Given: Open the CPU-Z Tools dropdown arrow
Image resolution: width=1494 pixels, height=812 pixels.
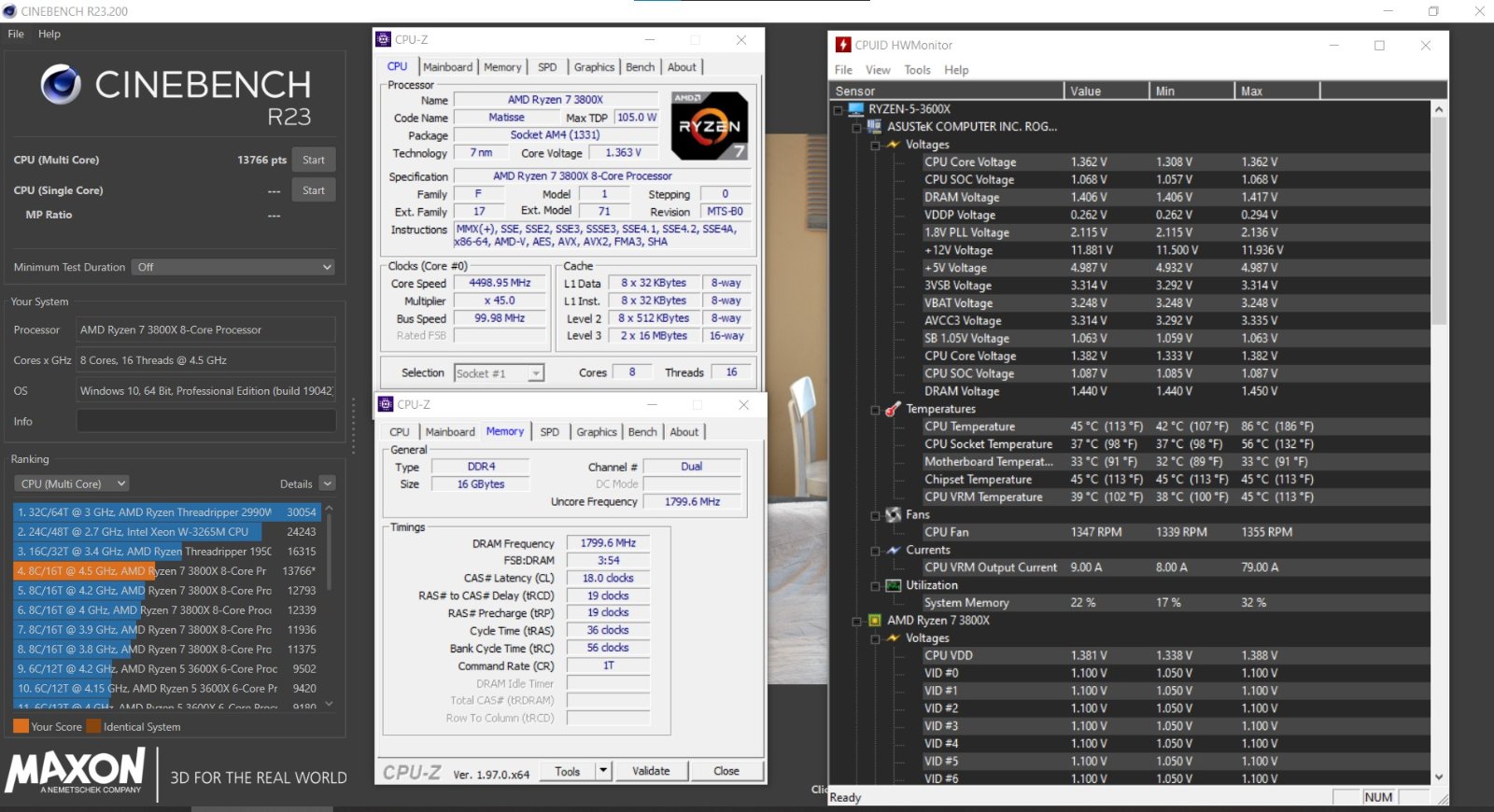Looking at the screenshot, I should [603, 771].
